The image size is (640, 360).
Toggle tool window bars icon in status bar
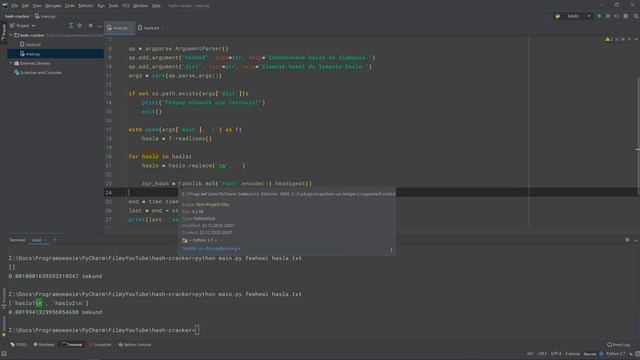tap(4, 354)
